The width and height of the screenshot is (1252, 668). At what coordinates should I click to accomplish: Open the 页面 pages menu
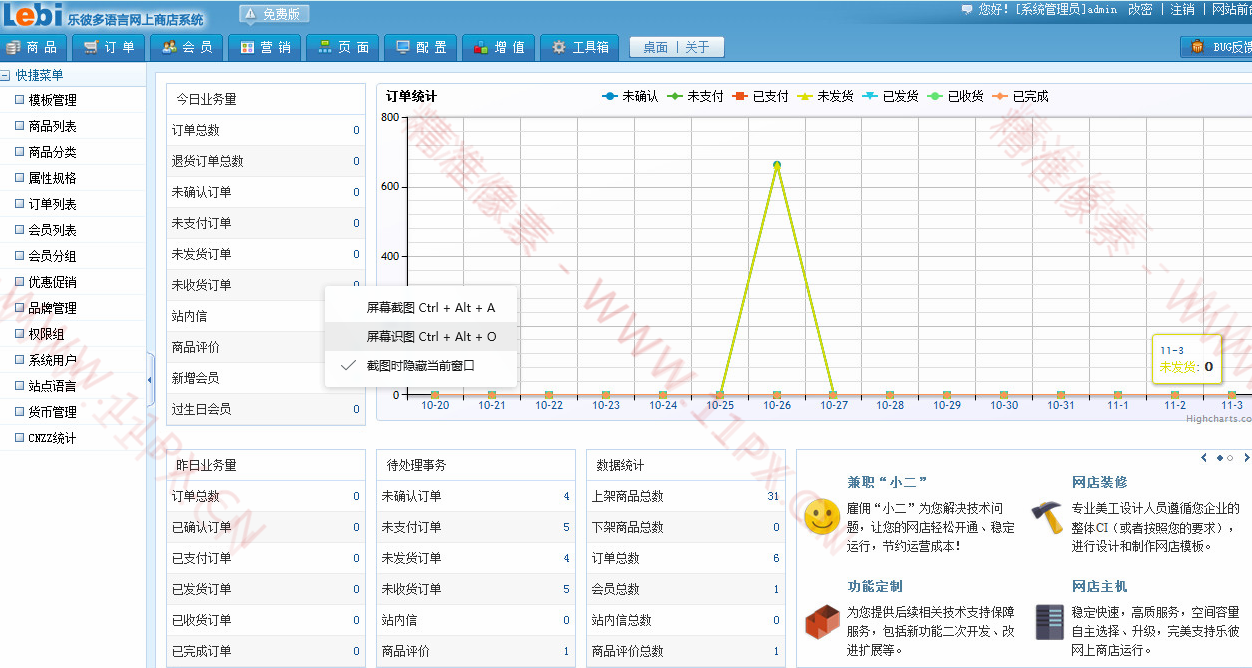[343, 47]
